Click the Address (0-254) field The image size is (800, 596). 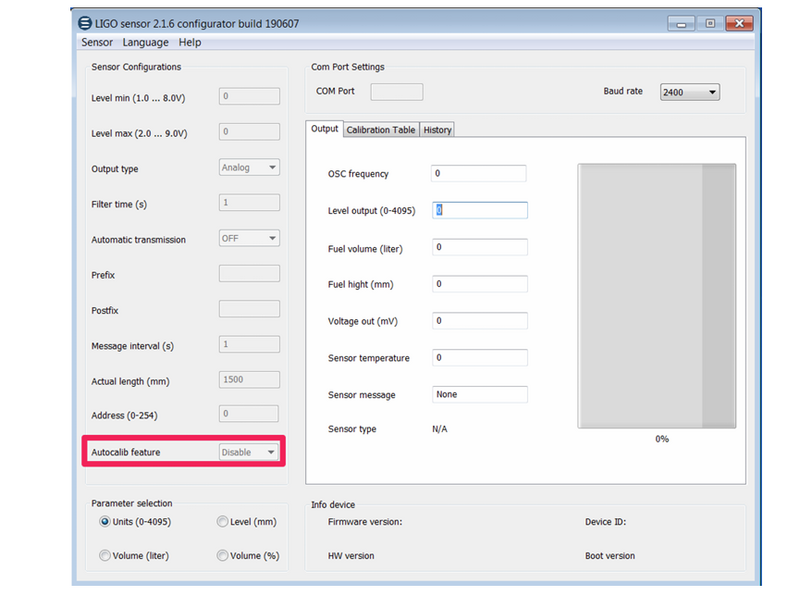248,414
